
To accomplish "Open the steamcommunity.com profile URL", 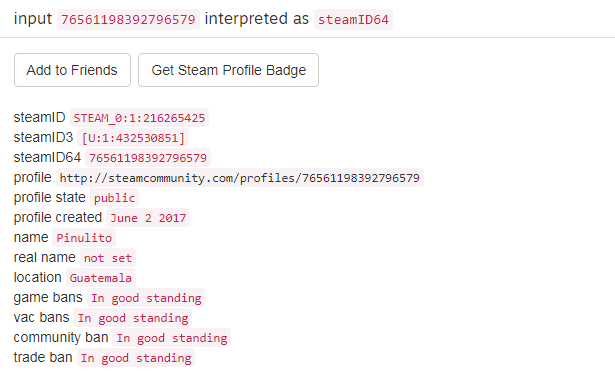I will tap(240, 178).
